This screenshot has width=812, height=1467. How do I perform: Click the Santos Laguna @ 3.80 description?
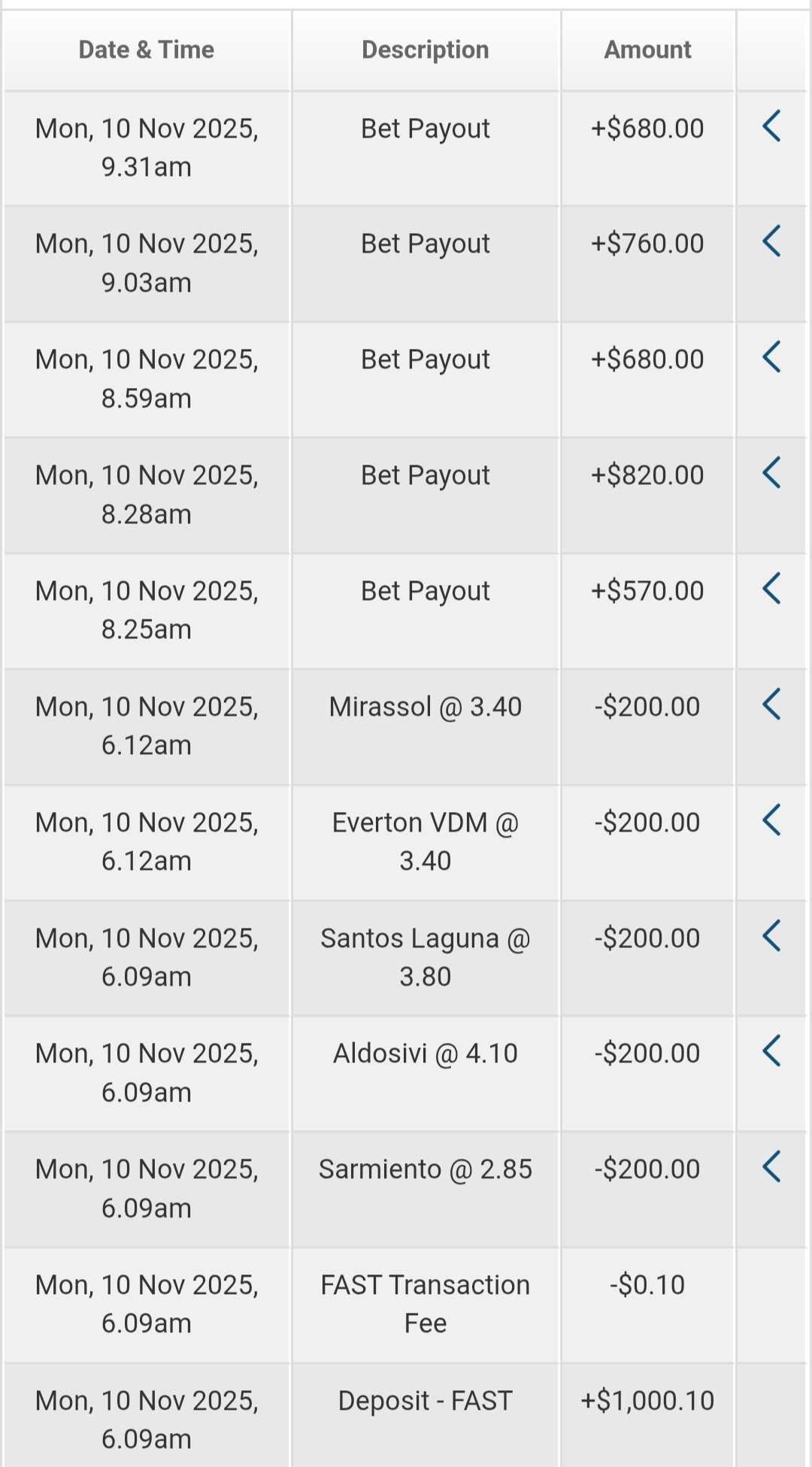[425, 957]
